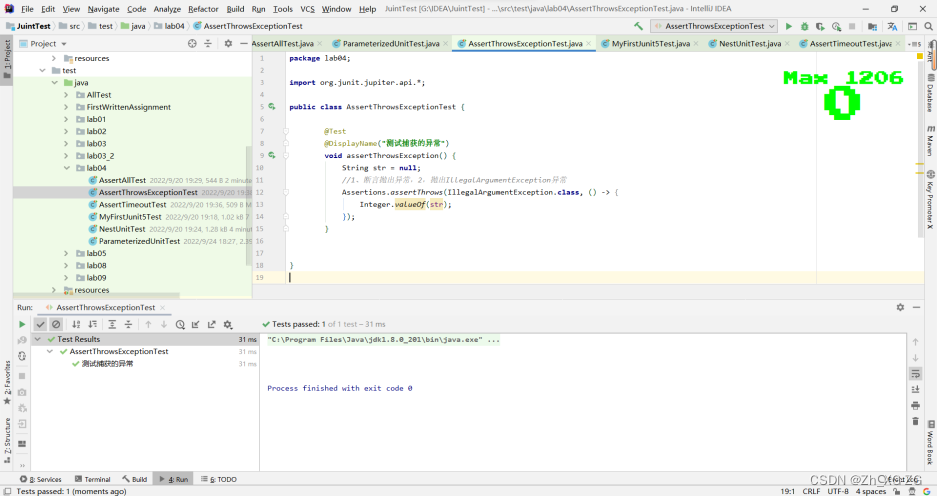Viewport: 937px width, 496px height.
Task: Open Project Structure dialog icon
Action: coord(872,26)
